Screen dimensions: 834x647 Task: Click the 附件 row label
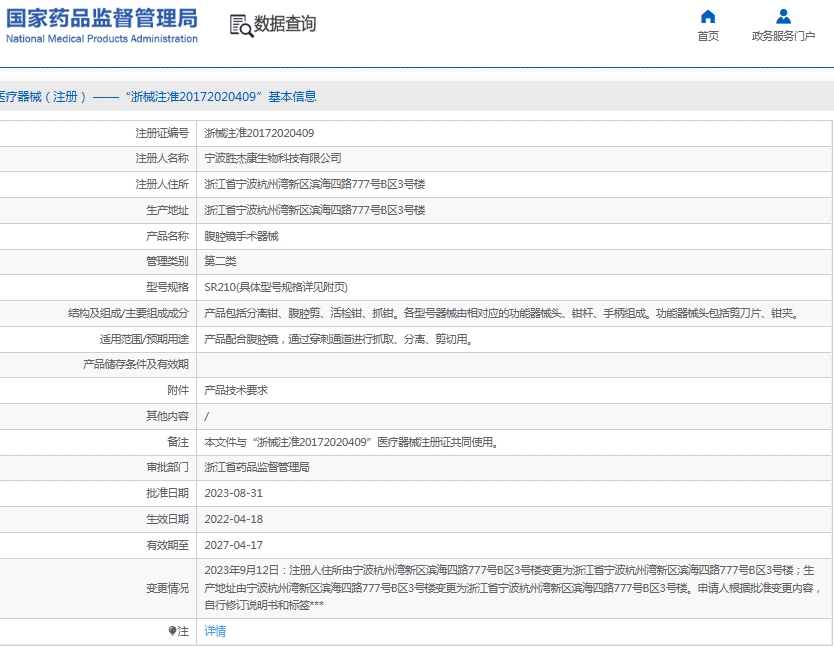point(178,390)
